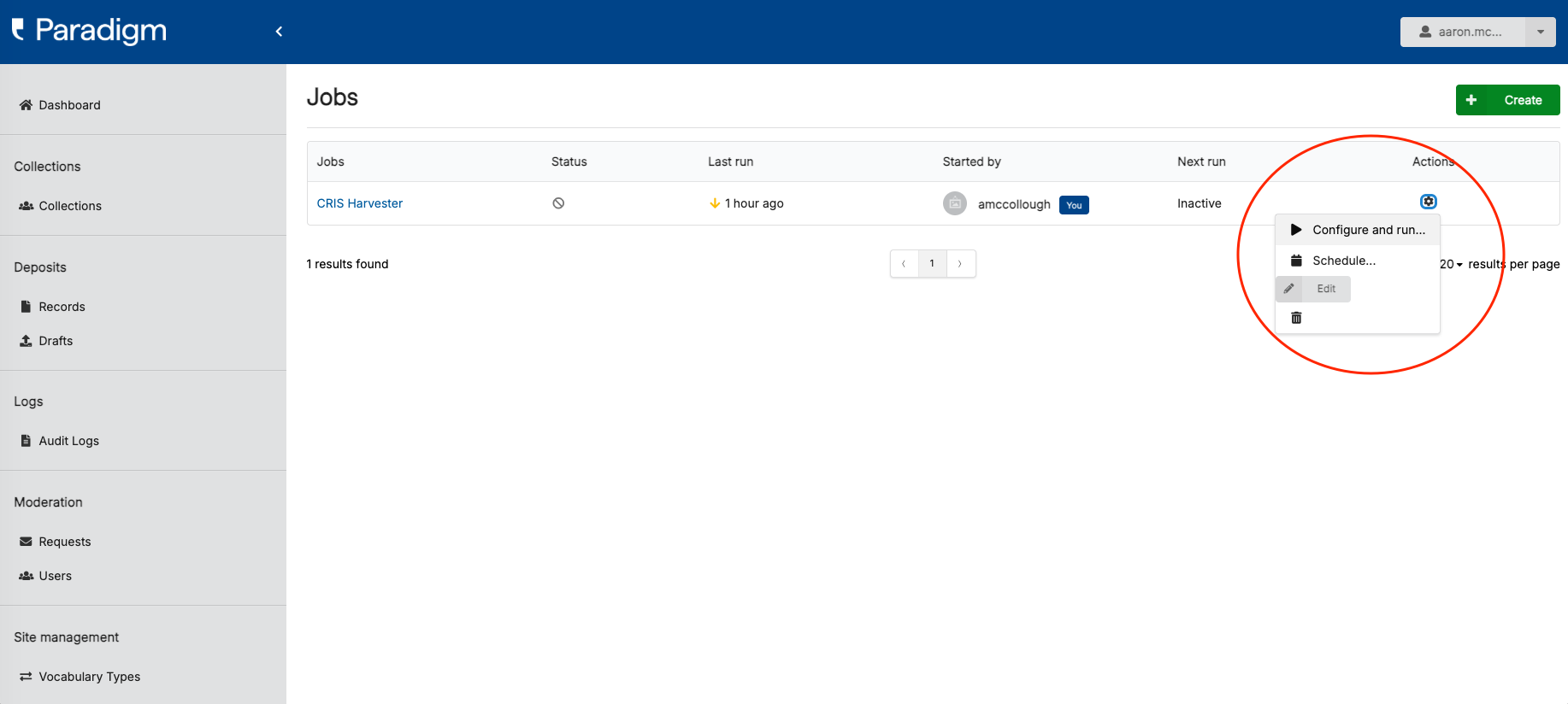Click the Jobs column header
Image resolution: width=1568 pixels, height=704 pixels.
click(x=331, y=161)
